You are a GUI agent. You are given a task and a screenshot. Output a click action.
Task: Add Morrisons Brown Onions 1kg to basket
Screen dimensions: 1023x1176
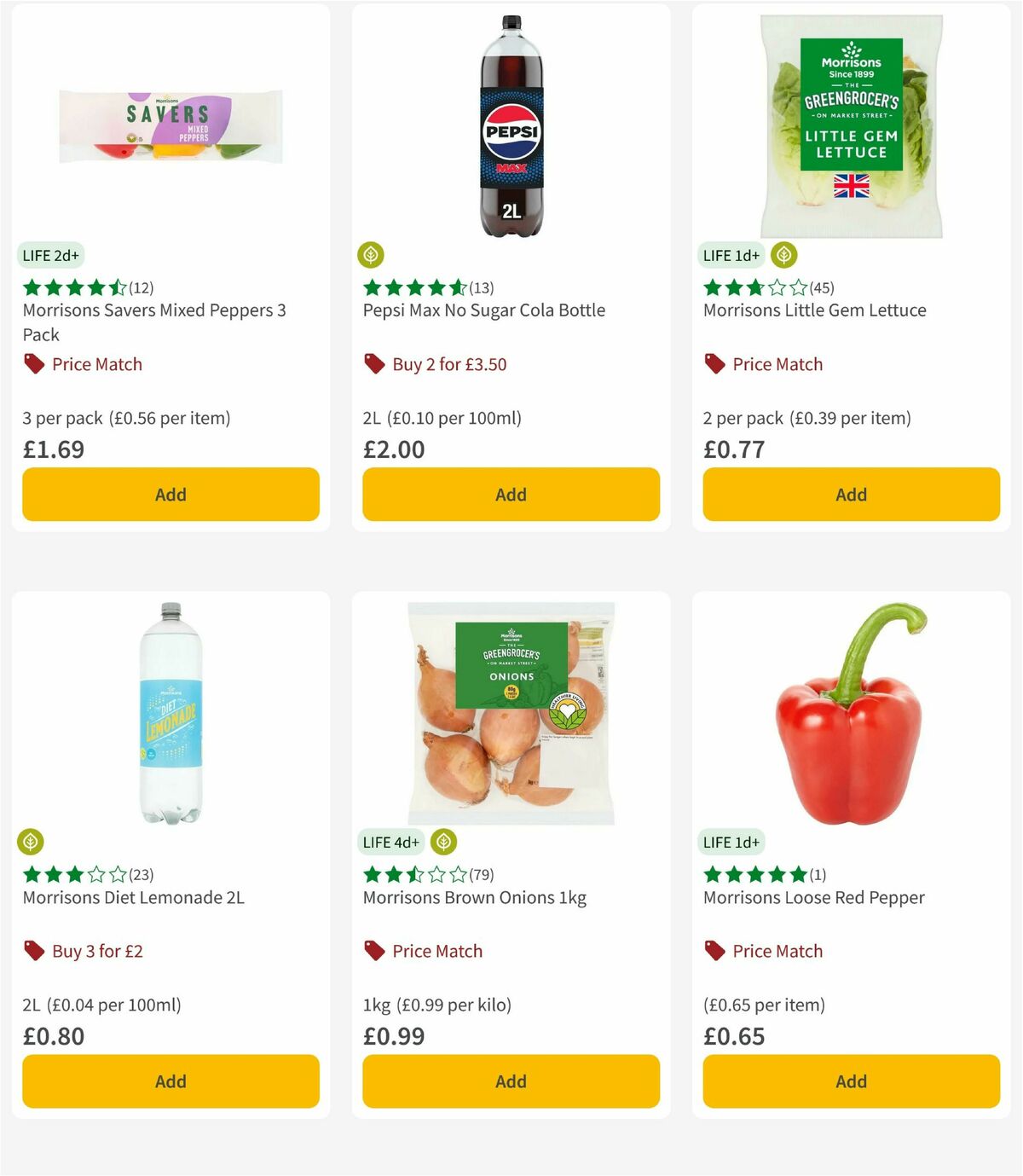pyautogui.click(x=510, y=1080)
